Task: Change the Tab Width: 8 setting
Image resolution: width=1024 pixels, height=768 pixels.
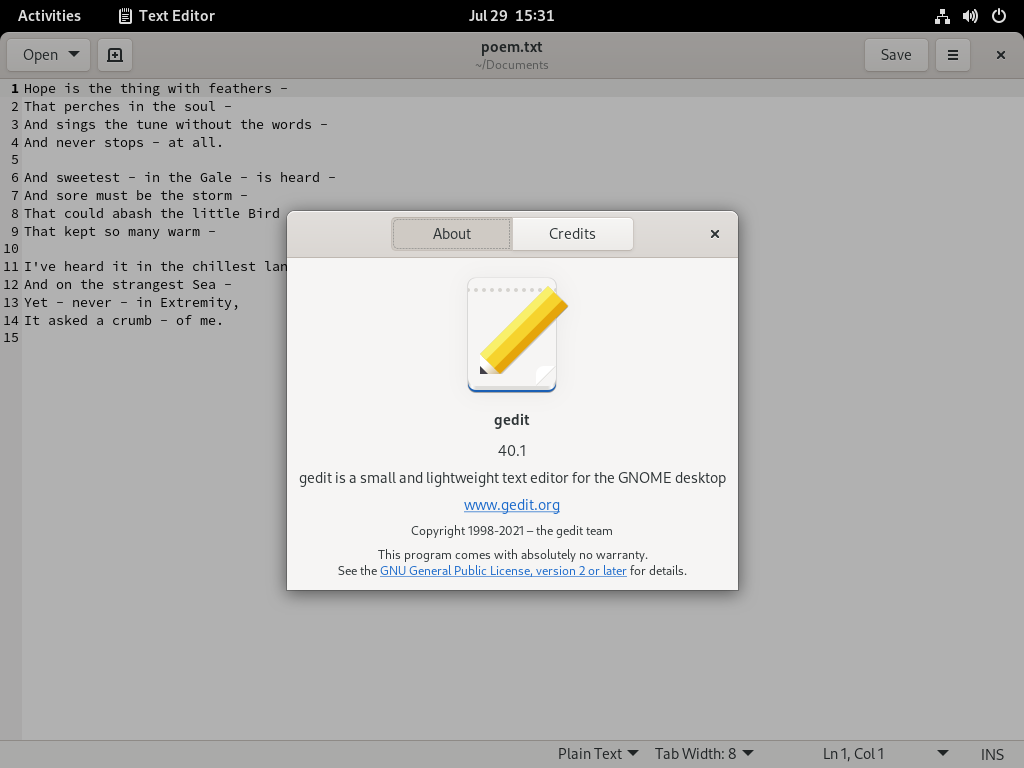Action: tap(704, 754)
